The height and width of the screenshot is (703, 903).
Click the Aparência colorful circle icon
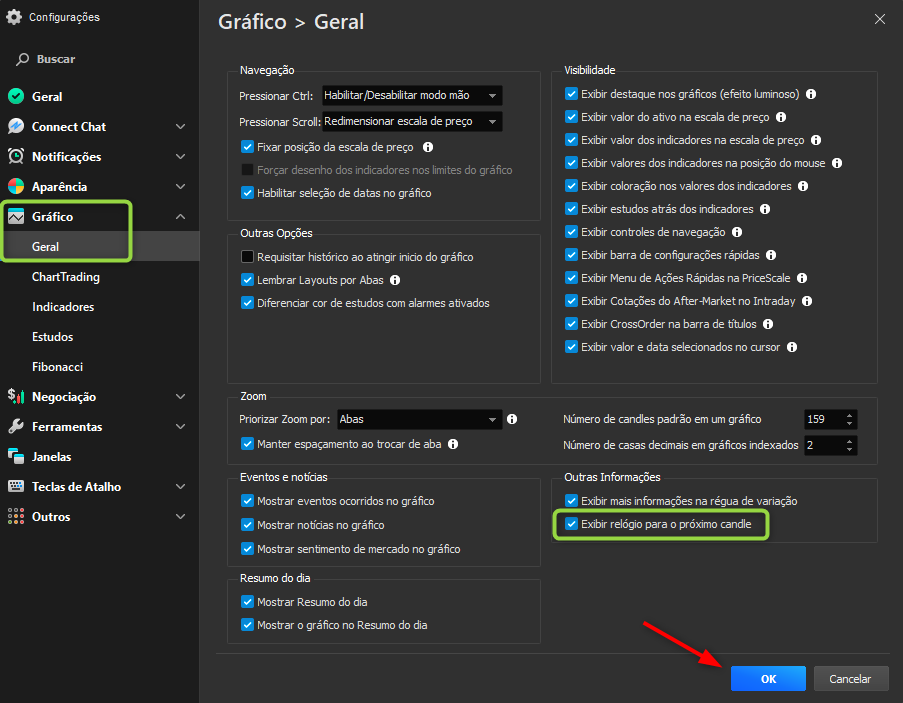point(16,186)
